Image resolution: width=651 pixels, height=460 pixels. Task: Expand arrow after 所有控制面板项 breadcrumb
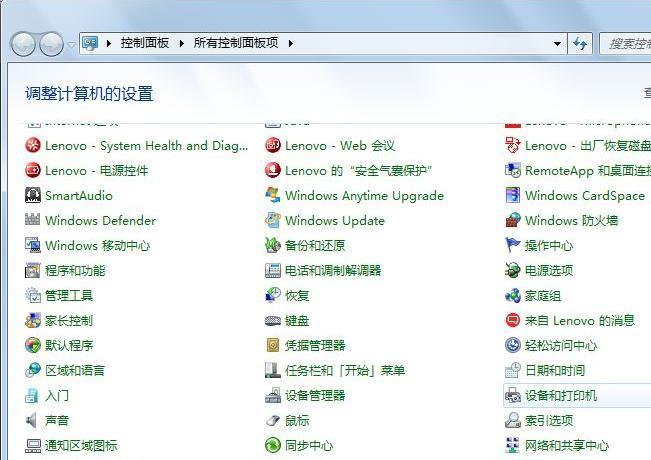click(291, 43)
